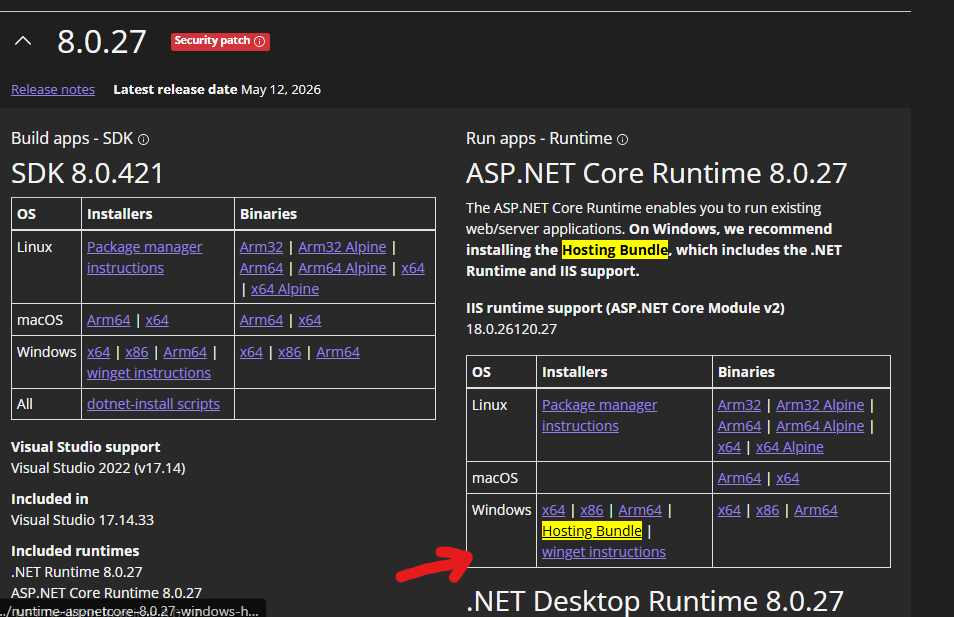Screen dimensions: 954x617
Task: Click the info icon beside Run apps - Runtime
Action: coord(622,139)
